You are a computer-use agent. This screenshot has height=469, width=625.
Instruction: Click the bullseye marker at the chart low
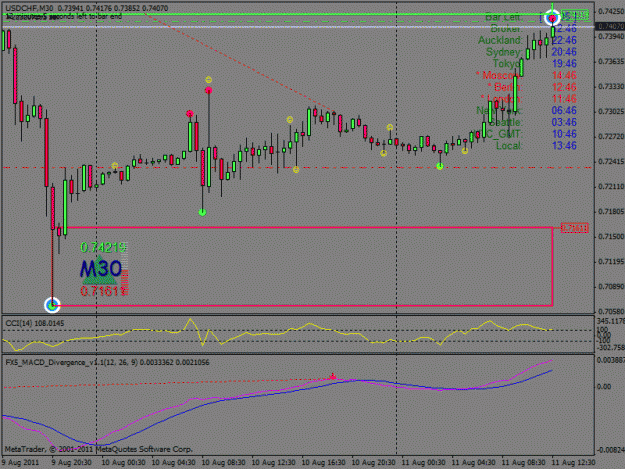52,305
